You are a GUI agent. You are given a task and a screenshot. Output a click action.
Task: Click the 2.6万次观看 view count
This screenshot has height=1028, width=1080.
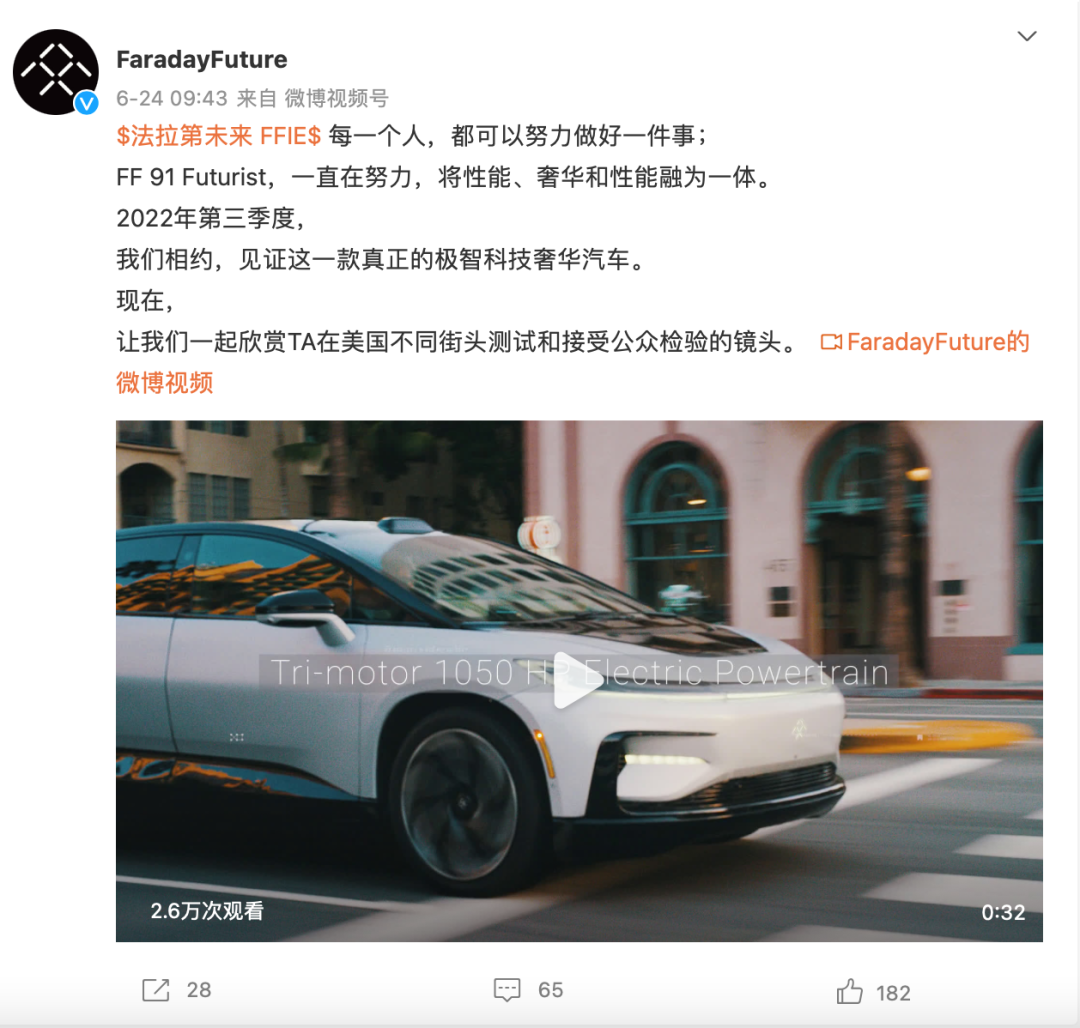coord(207,911)
